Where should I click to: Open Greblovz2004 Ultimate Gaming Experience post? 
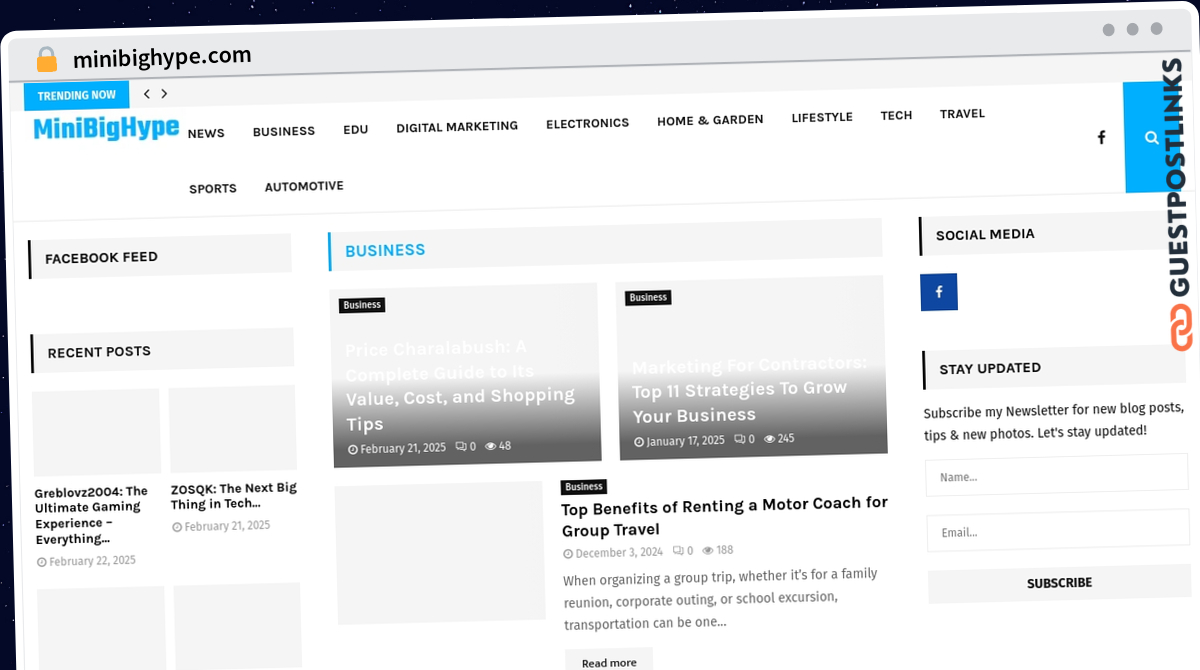click(x=92, y=515)
